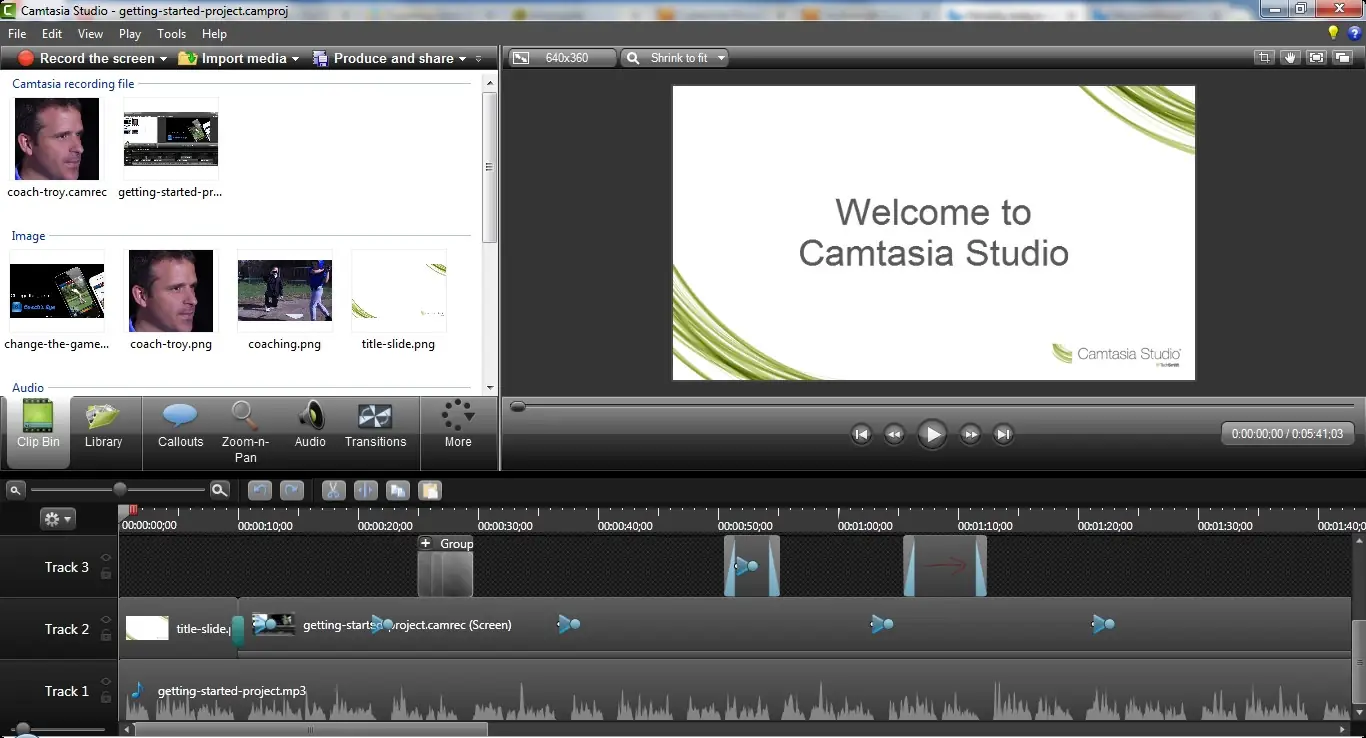1366x738 pixels.
Task: Toggle visibility eye for Track 1
Action: [x=105, y=682]
